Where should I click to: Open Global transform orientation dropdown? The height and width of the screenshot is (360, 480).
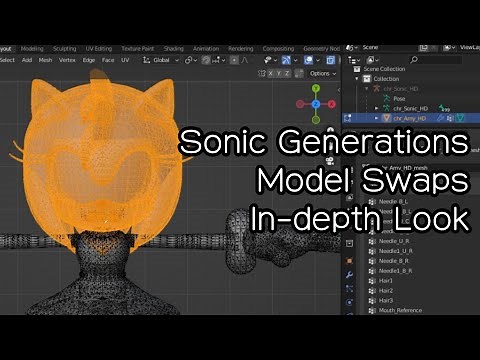(161, 60)
